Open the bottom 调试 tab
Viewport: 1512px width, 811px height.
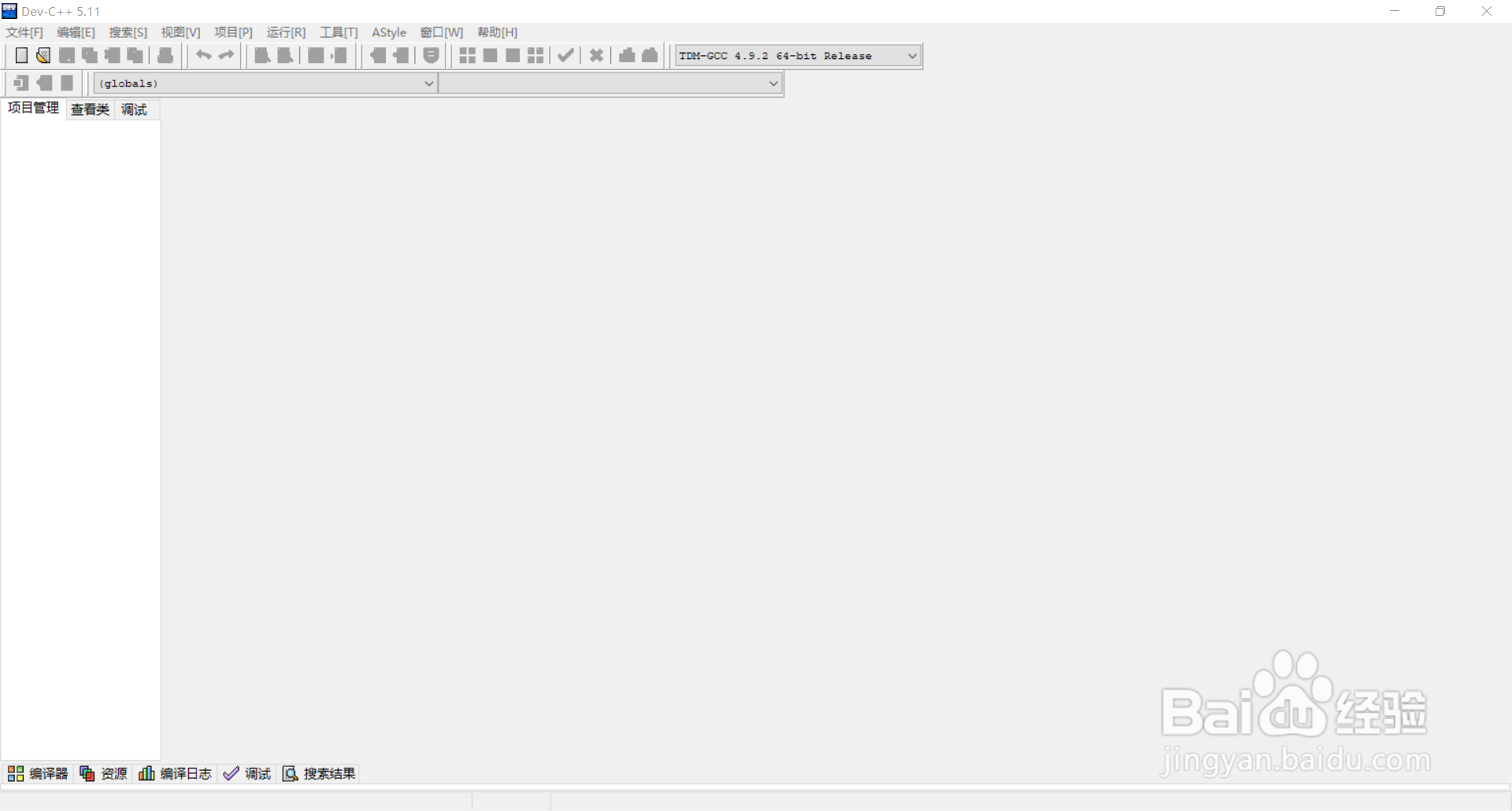[247, 773]
